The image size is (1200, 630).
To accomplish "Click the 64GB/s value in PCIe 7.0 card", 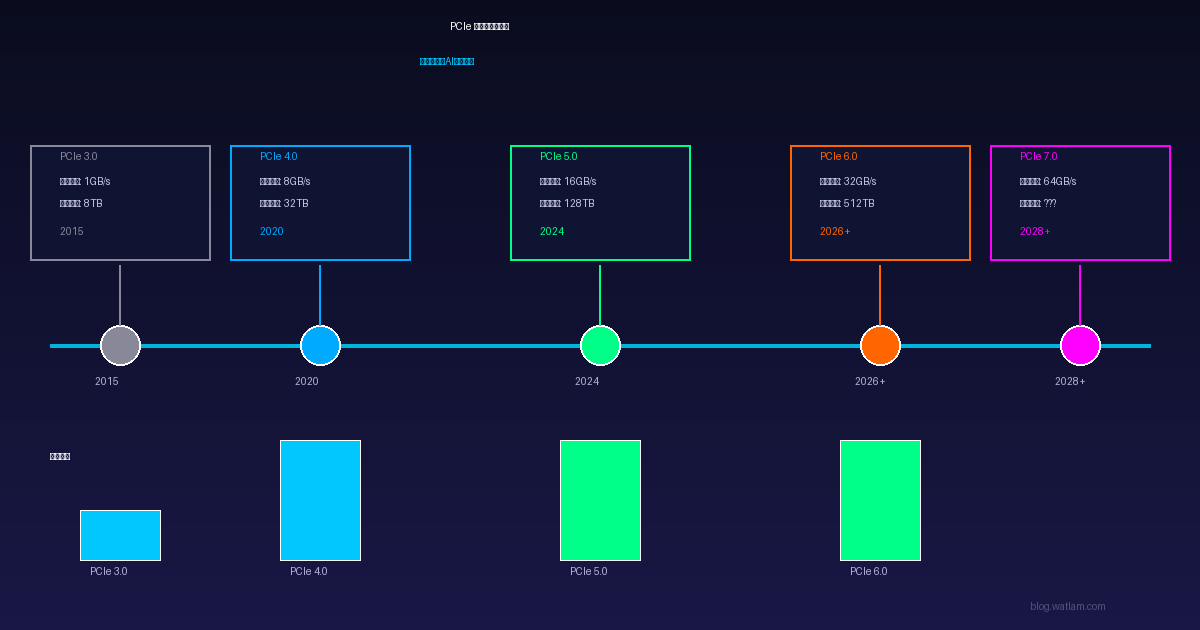I will point(1060,182).
